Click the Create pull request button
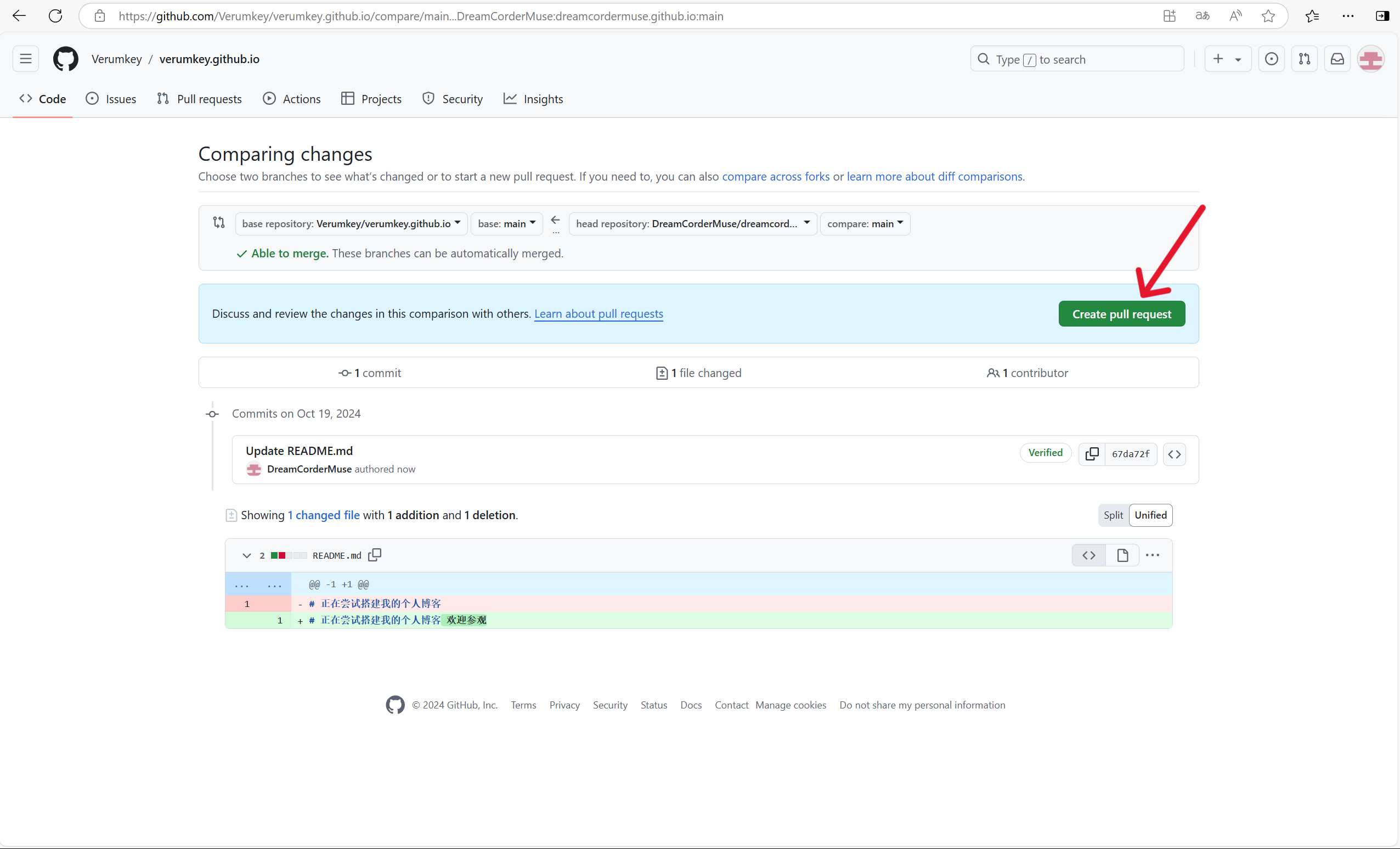 pyautogui.click(x=1121, y=314)
